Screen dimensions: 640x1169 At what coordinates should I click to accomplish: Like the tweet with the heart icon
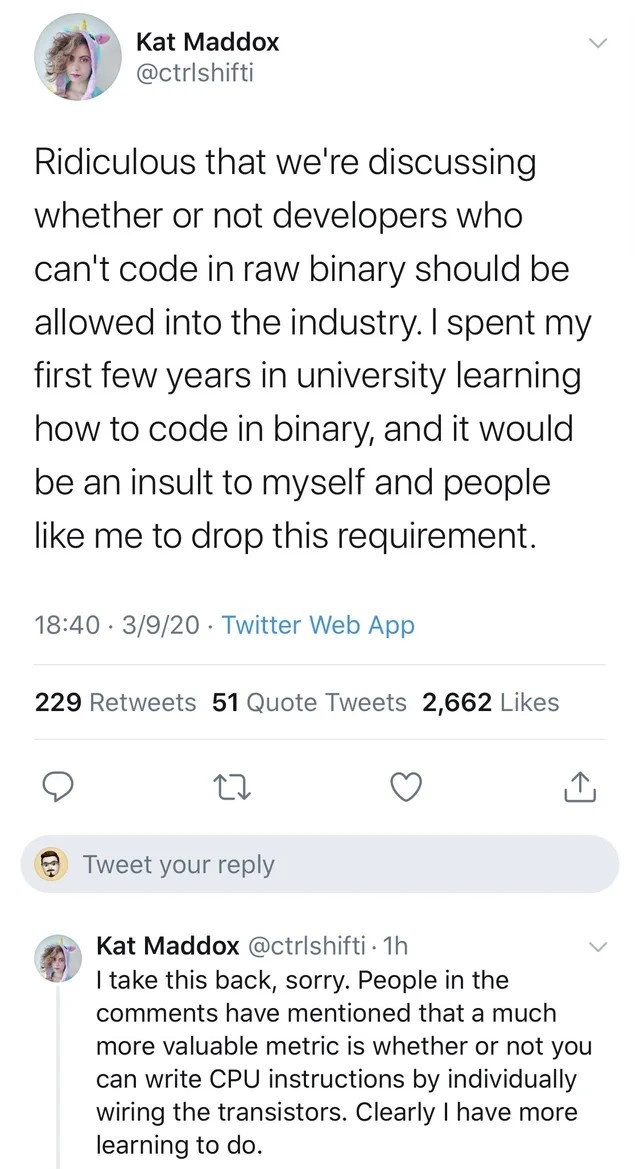click(407, 788)
